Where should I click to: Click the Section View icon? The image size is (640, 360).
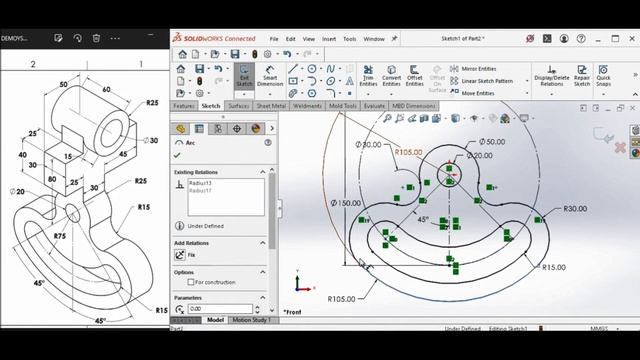pyautogui.click(x=424, y=118)
